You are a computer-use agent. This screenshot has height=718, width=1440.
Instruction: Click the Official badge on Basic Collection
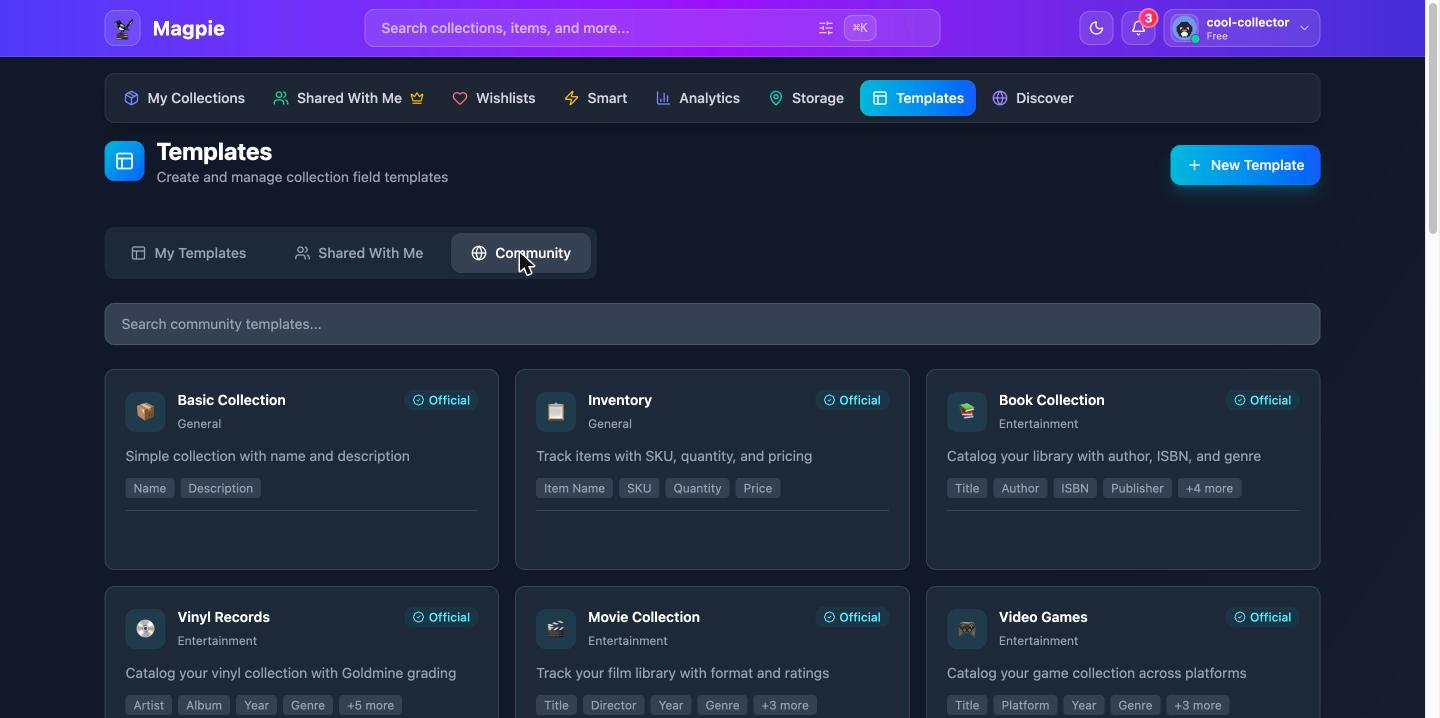tap(441, 400)
